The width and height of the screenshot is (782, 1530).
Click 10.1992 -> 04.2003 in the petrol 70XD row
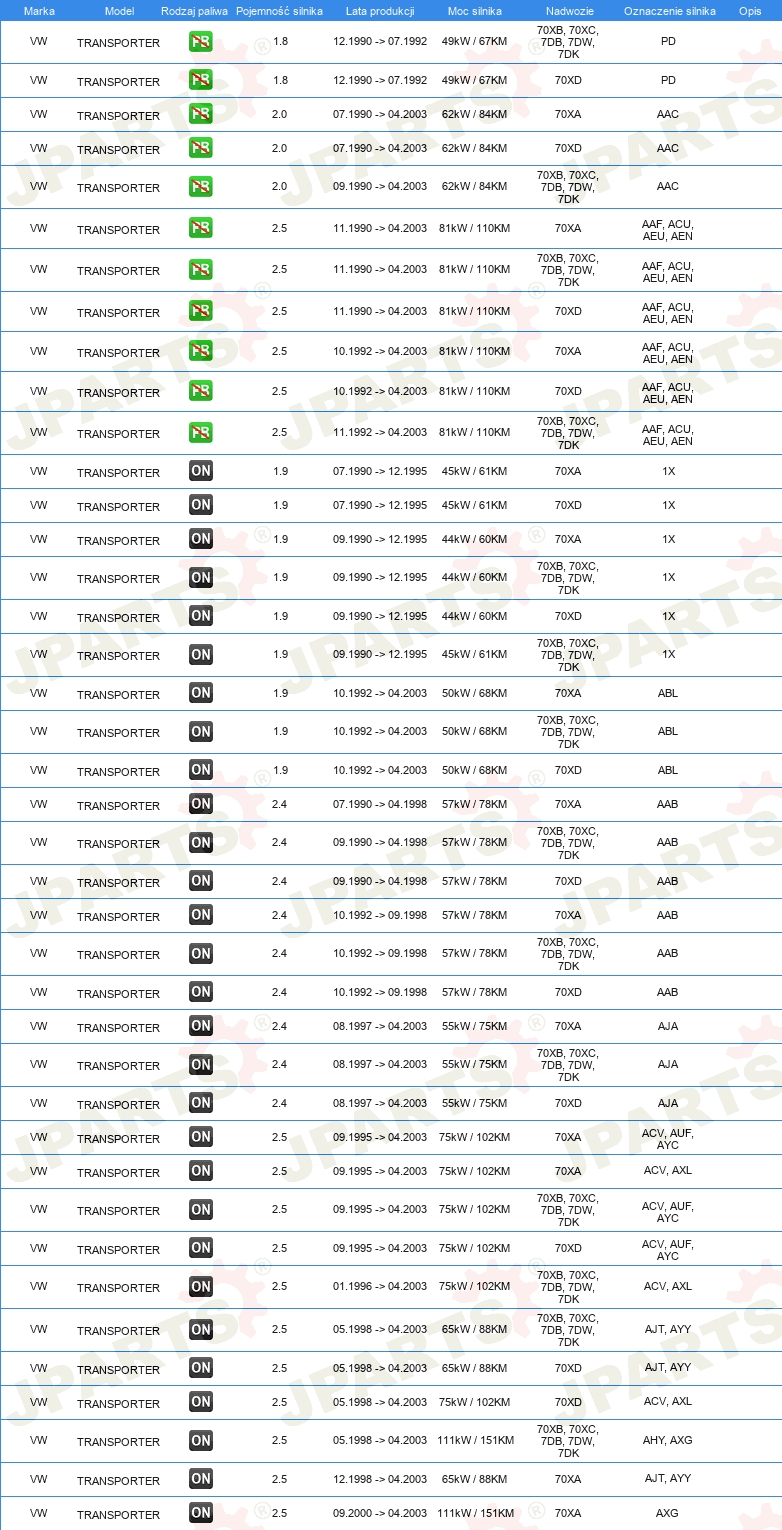click(380, 391)
